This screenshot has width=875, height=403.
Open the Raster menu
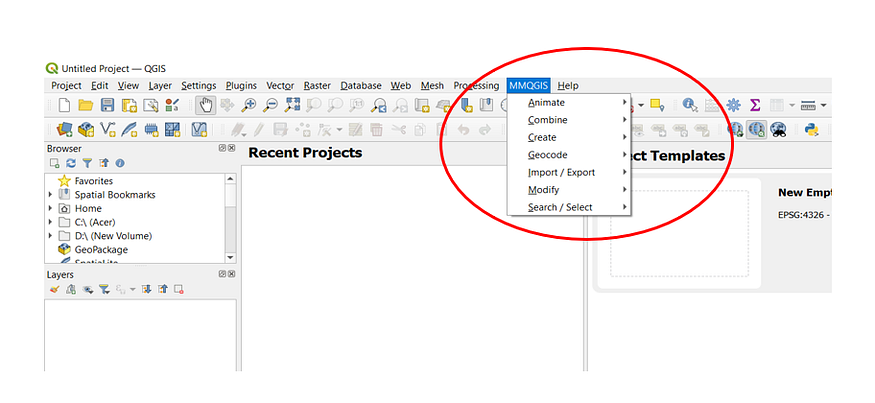click(317, 85)
